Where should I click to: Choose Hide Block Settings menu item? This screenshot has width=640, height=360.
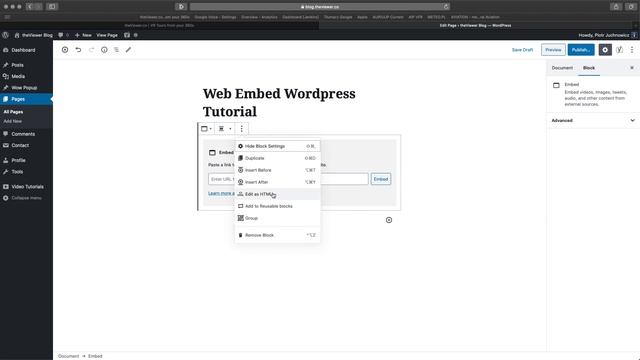coord(278,146)
